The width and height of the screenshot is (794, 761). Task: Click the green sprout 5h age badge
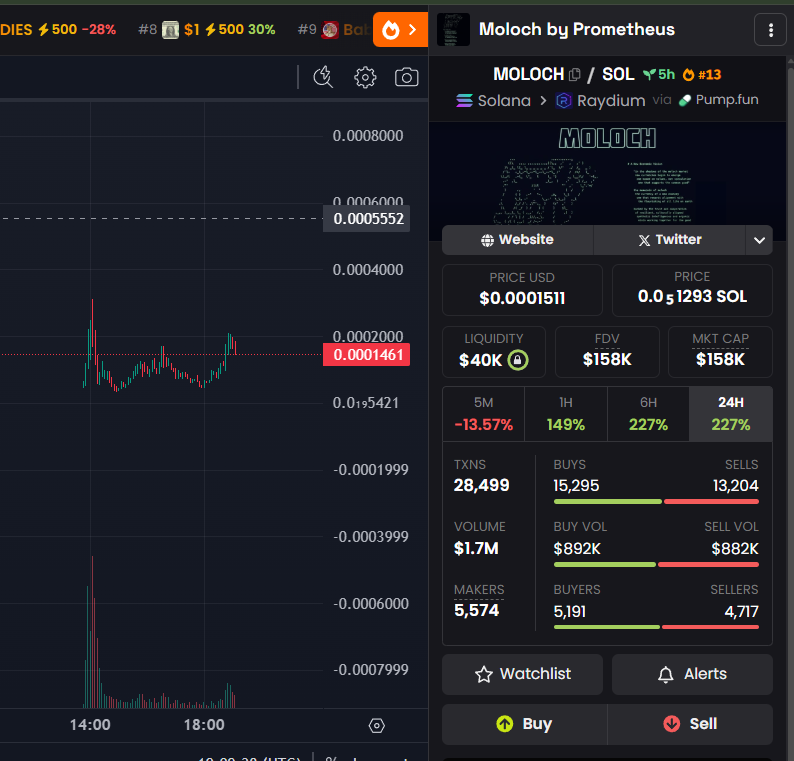point(659,75)
